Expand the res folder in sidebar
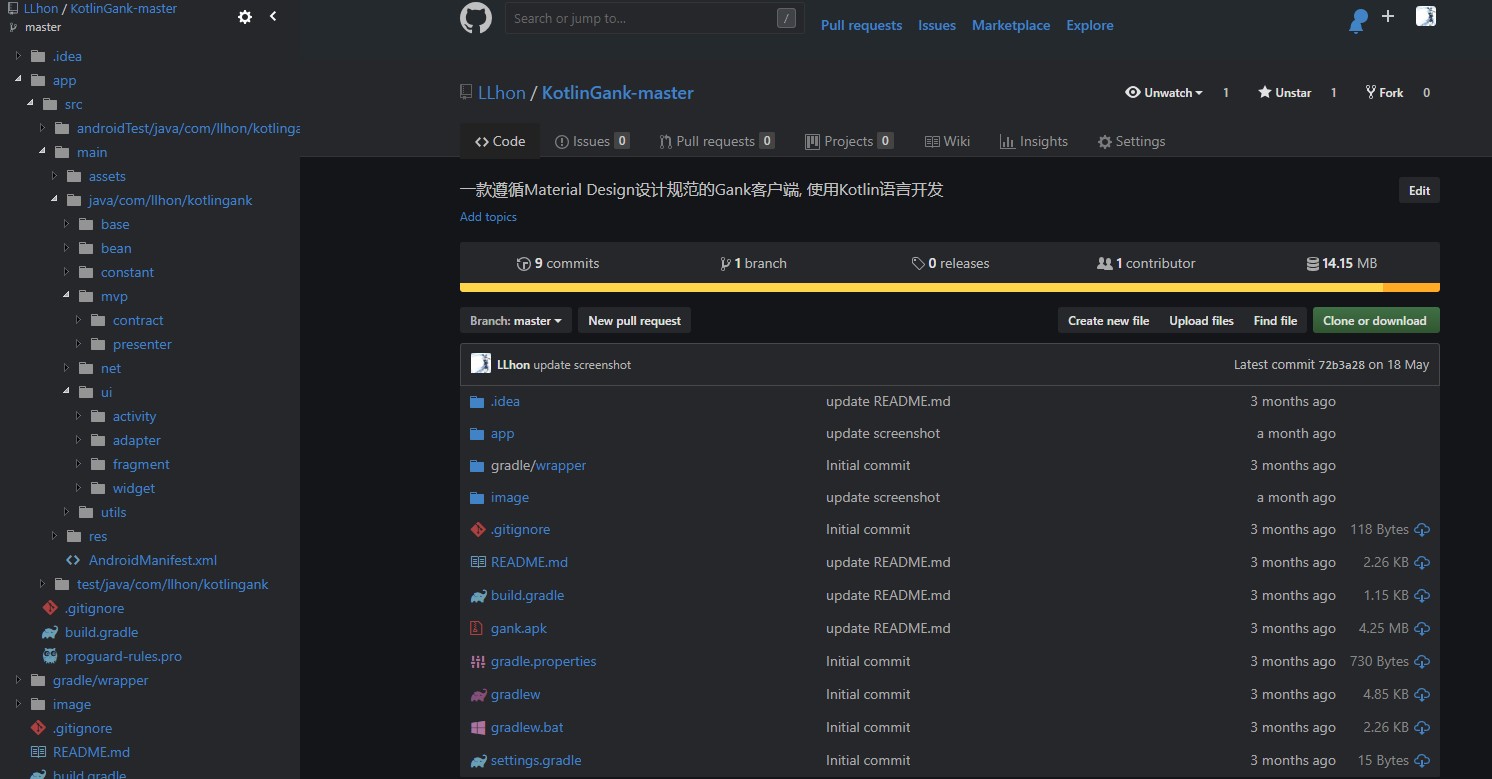Screen dimensions: 1492x779 [x=54, y=536]
